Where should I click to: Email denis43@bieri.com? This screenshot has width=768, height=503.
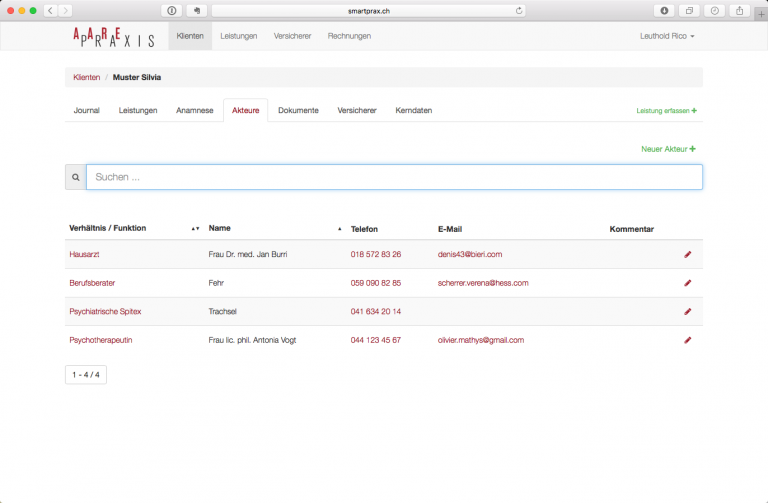[470, 254]
